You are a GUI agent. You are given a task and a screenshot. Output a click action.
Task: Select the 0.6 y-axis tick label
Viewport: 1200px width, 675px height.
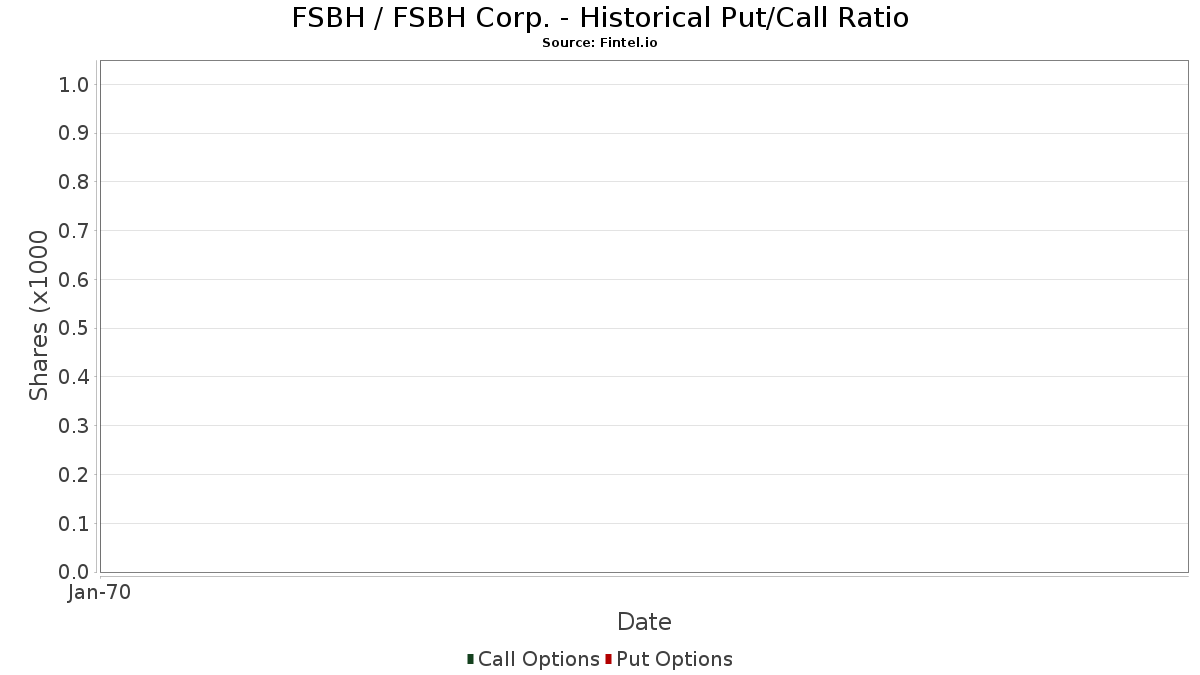[74, 280]
